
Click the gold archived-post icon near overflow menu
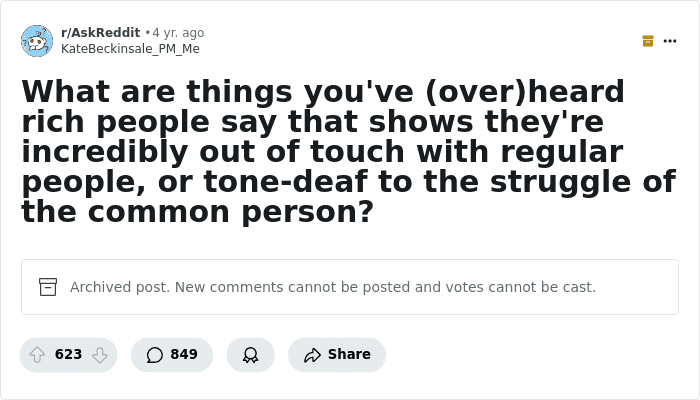[648, 41]
